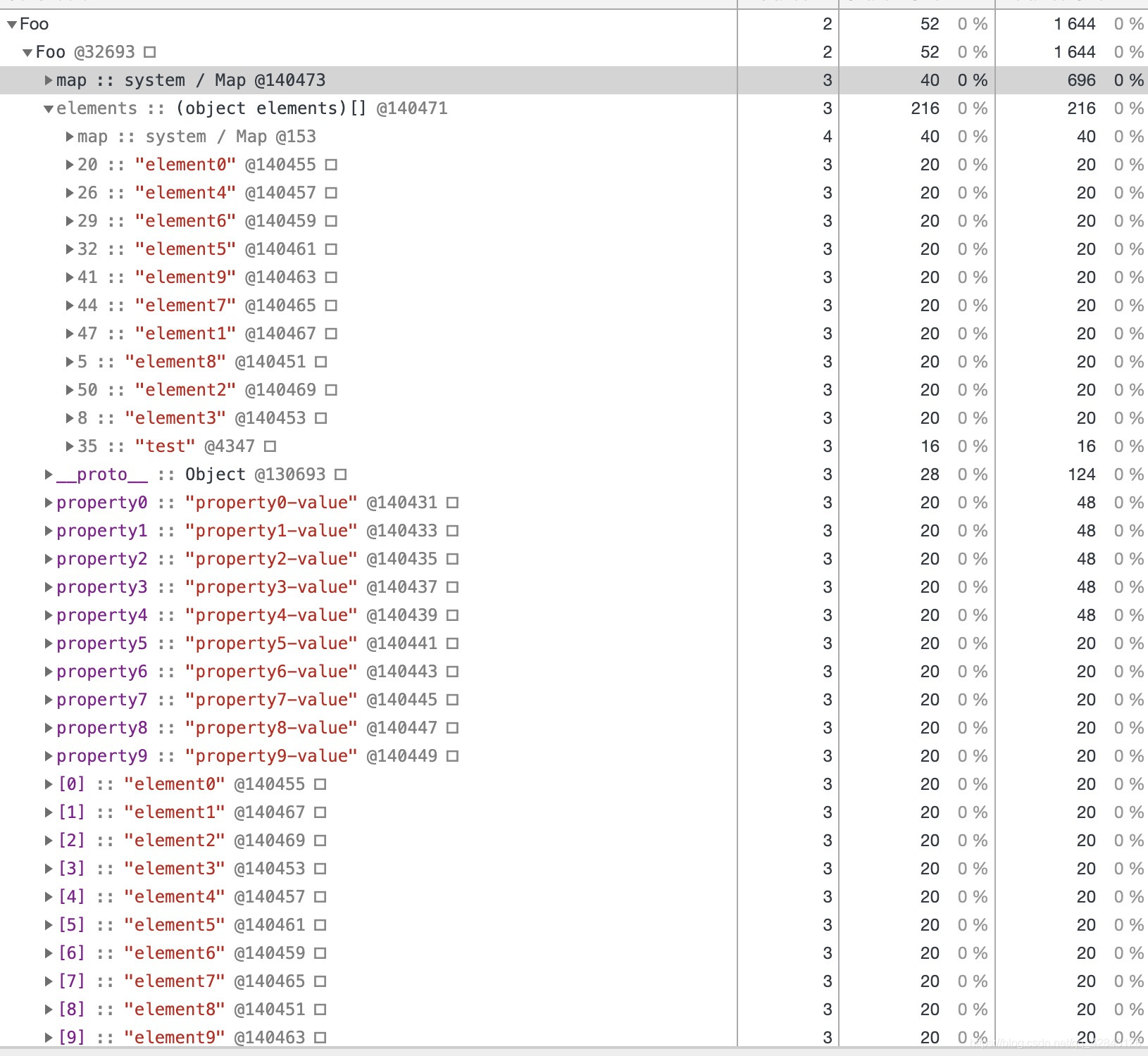The width and height of the screenshot is (1148, 1056).
Task: Click the square icon after property0-value @140431
Action: click(453, 503)
